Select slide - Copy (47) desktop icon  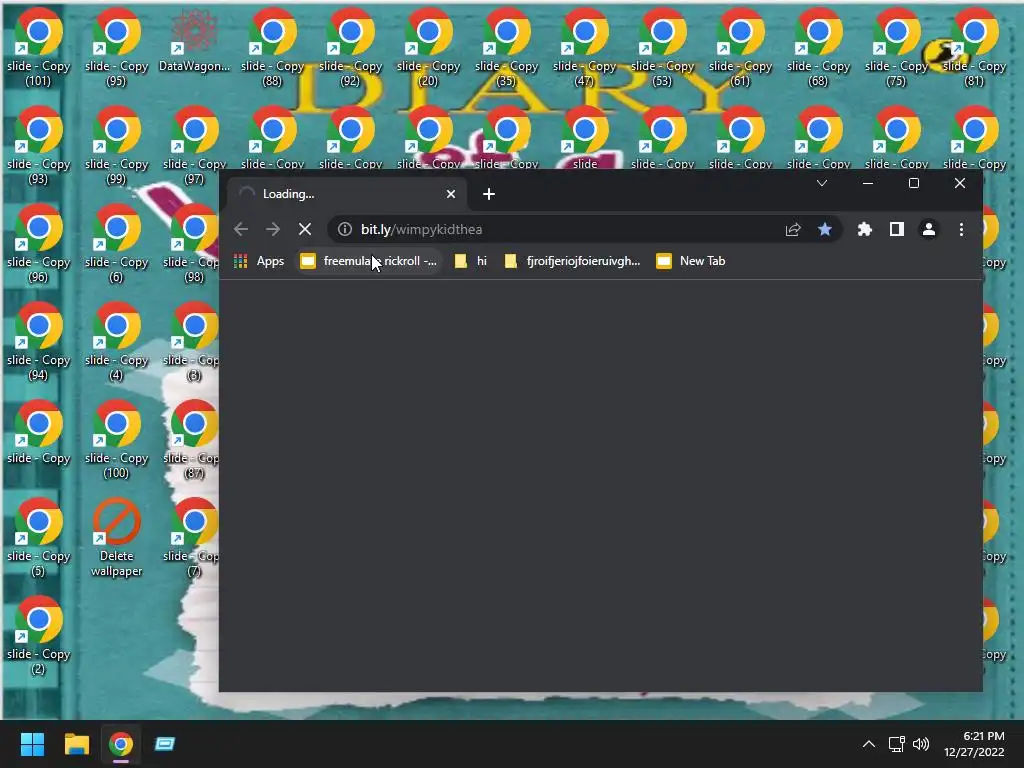tap(584, 48)
